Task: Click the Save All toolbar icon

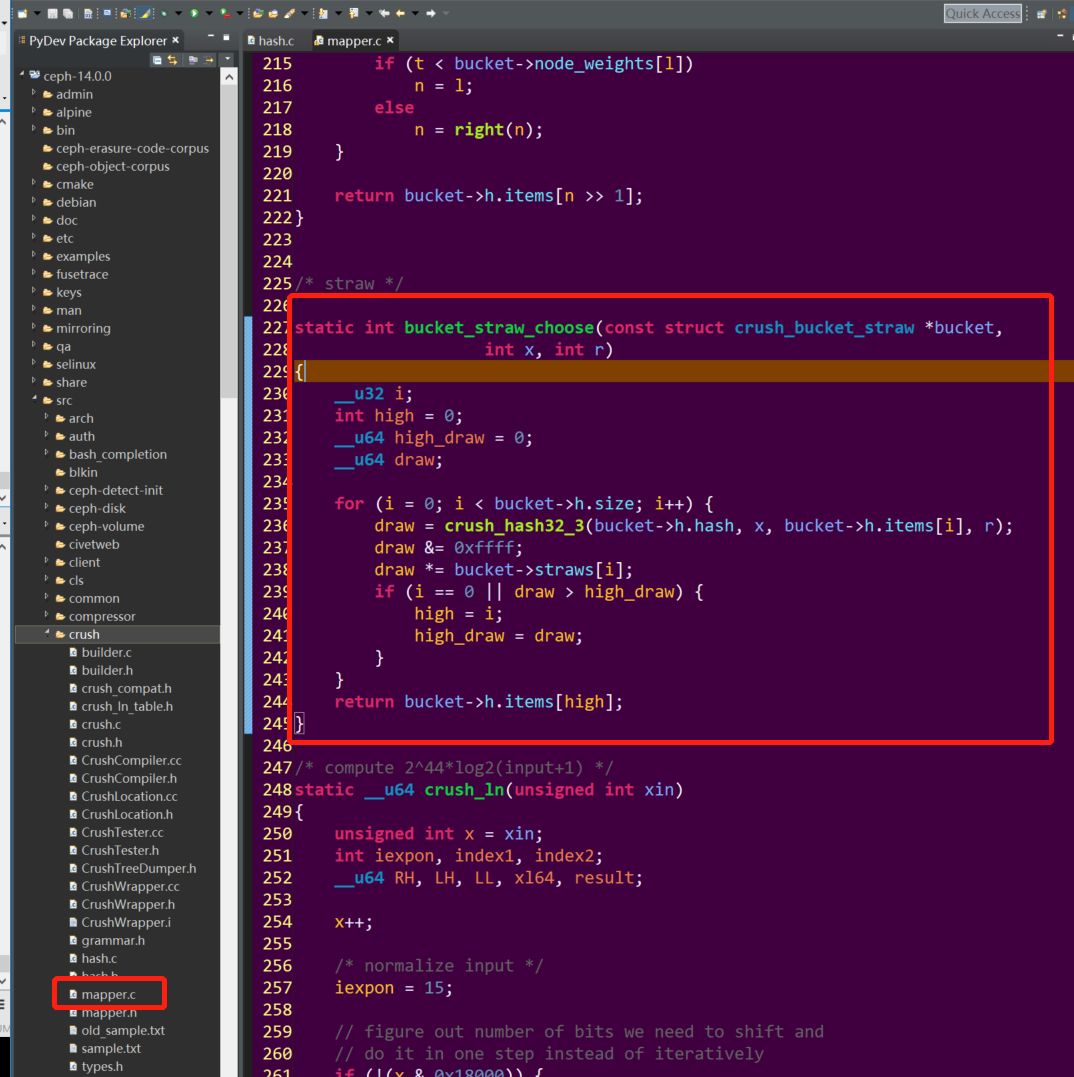Action: (68, 13)
